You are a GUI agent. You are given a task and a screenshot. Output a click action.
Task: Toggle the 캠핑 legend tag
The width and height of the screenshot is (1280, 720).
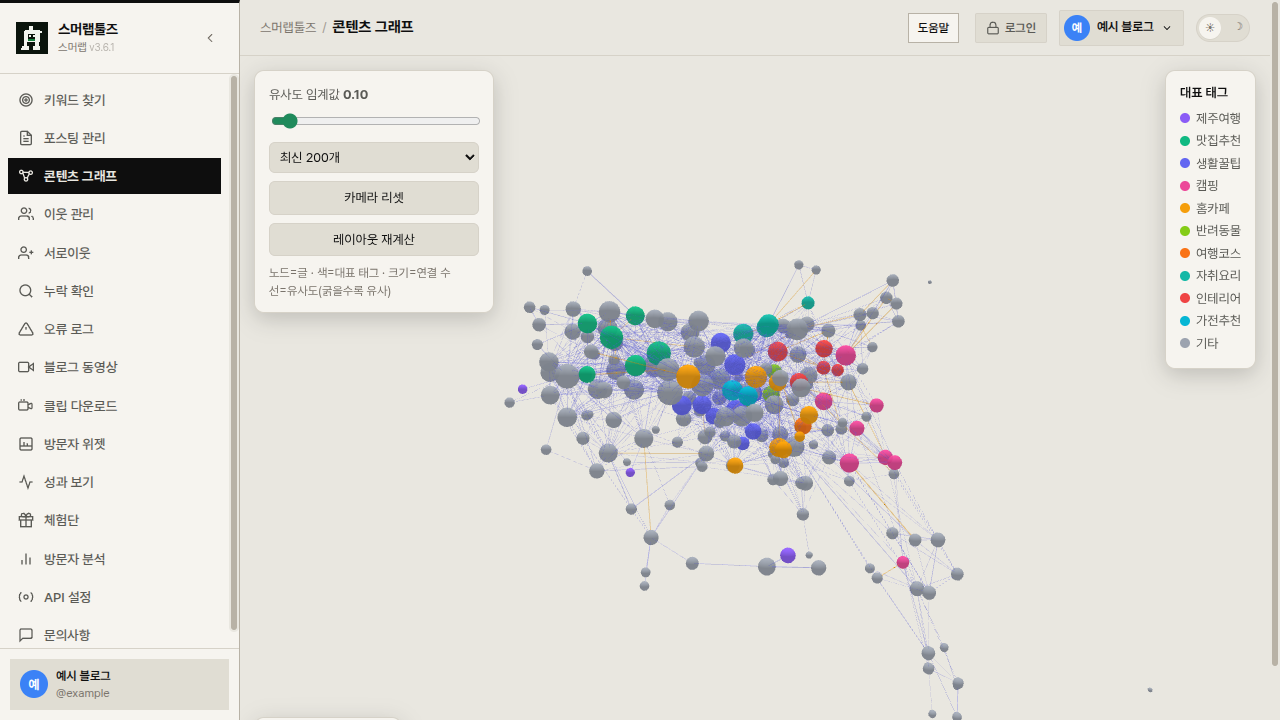(x=1199, y=186)
